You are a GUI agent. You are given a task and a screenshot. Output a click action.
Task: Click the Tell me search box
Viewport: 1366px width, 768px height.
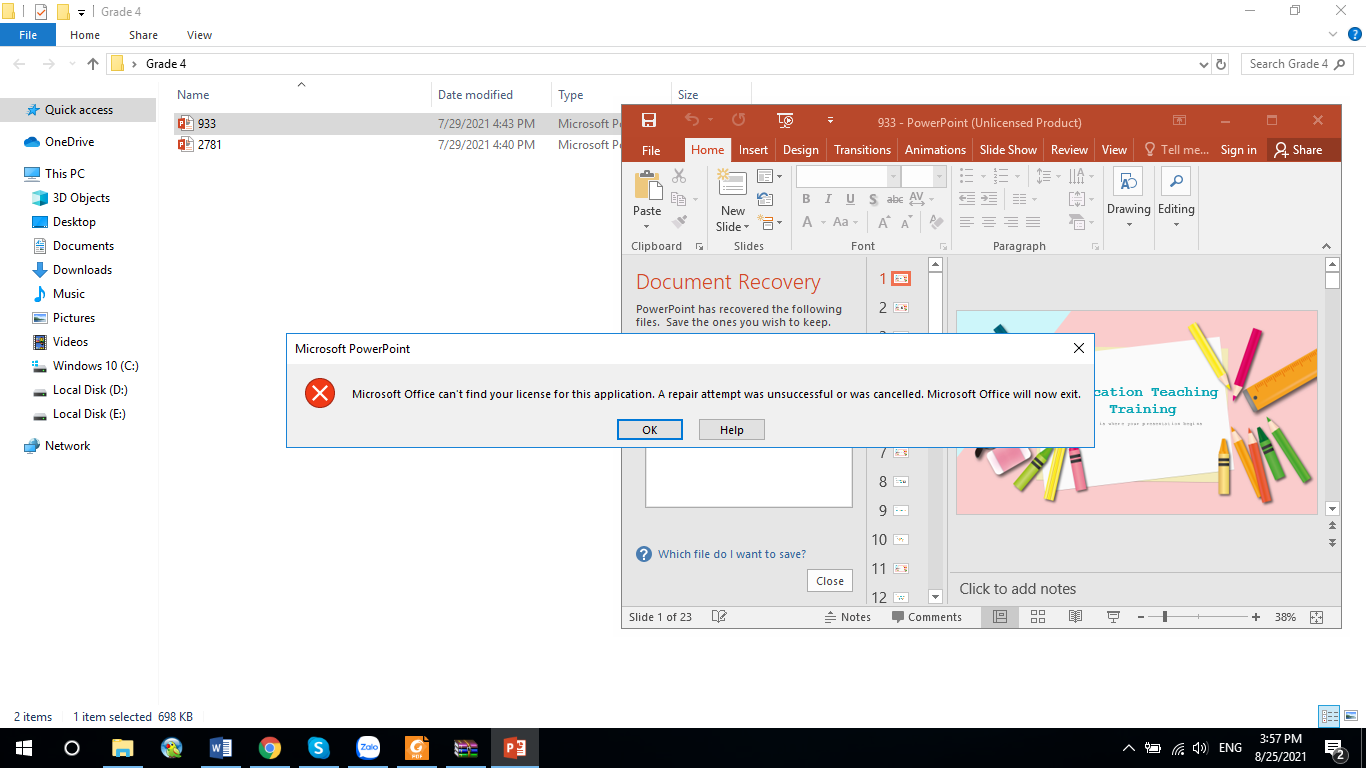pyautogui.click(x=1176, y=150)
